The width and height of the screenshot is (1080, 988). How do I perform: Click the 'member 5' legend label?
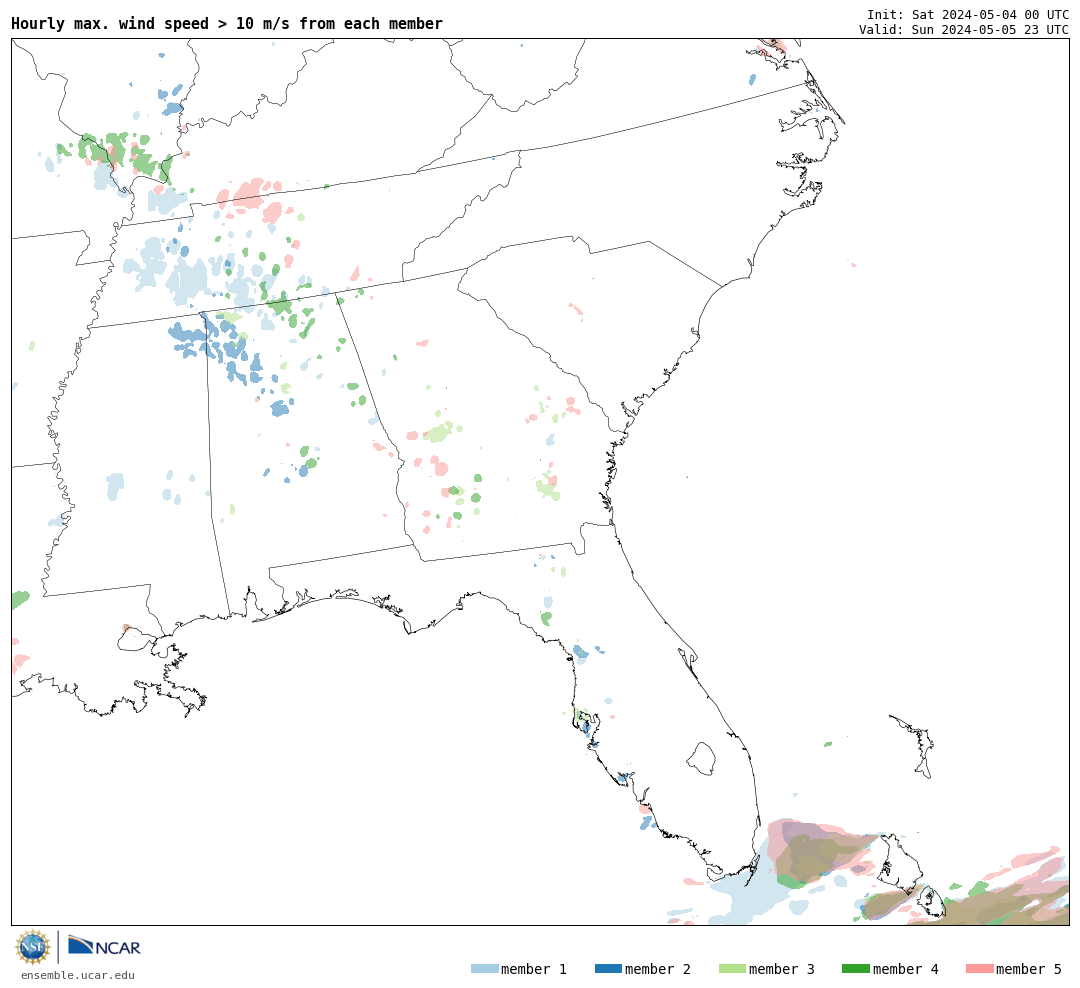click(x=1029, y=969)
